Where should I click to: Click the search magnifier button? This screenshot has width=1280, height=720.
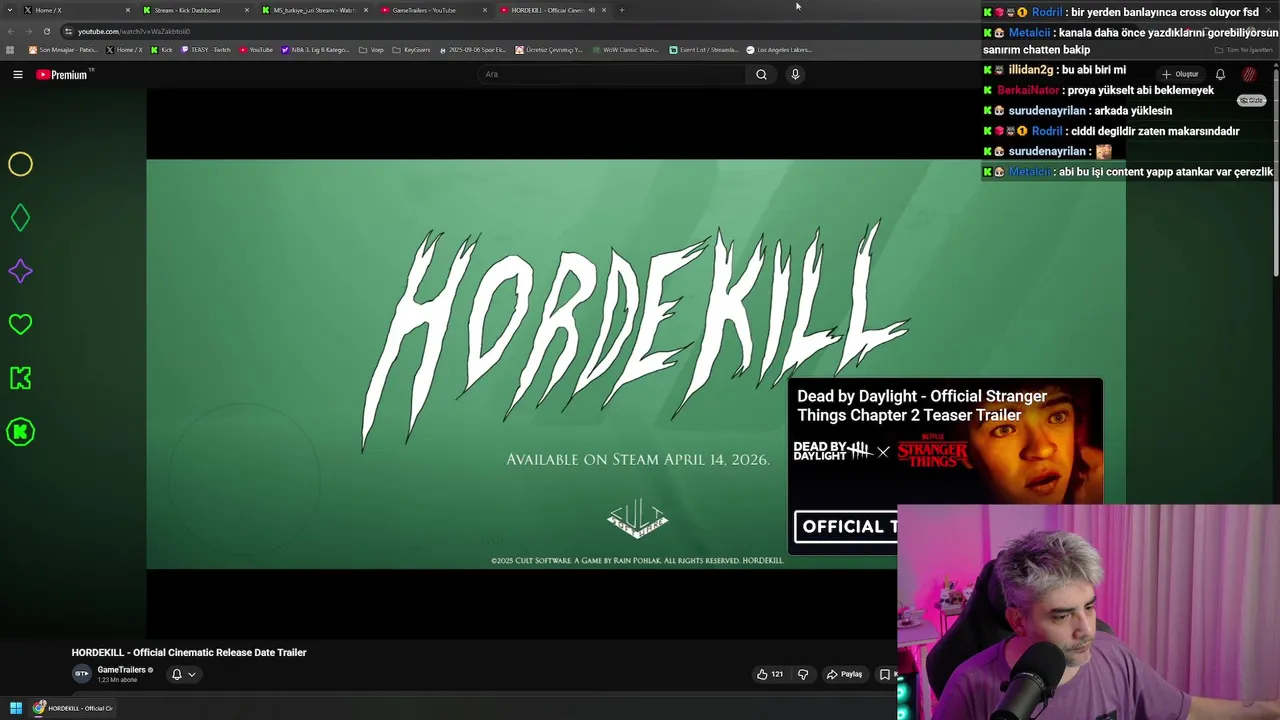pyautogui.click(x=761, y=74)
